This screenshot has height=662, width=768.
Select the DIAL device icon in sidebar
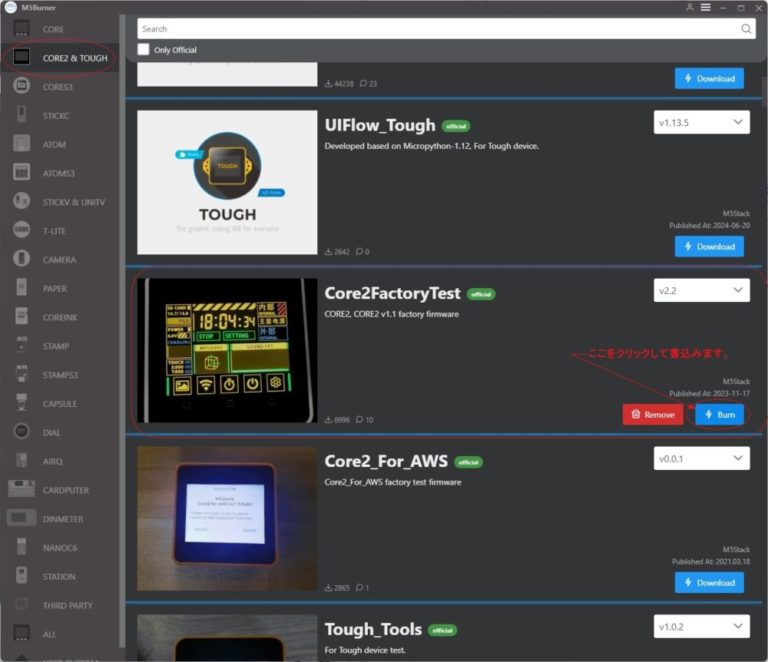[22, 432]
